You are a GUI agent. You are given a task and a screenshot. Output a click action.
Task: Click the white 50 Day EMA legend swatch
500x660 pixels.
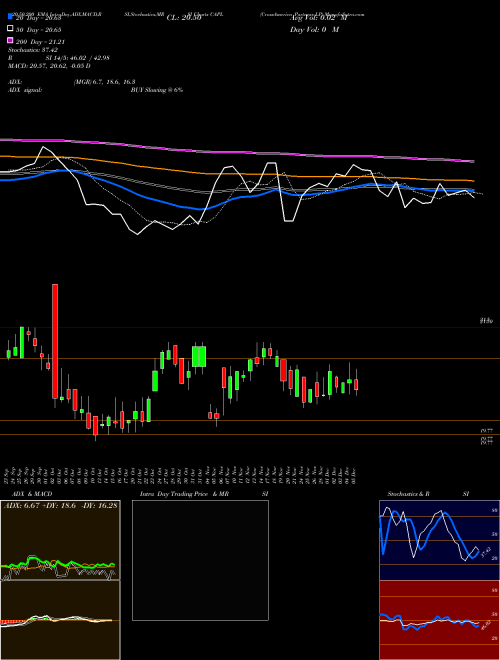click(x=10, y=29)
